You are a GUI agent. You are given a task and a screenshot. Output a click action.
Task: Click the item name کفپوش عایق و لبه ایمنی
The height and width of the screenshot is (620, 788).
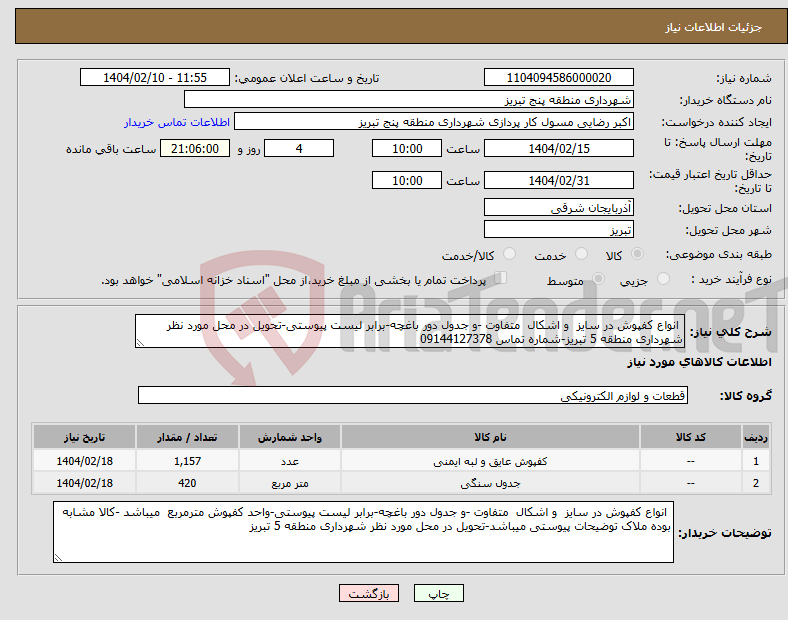490,461
